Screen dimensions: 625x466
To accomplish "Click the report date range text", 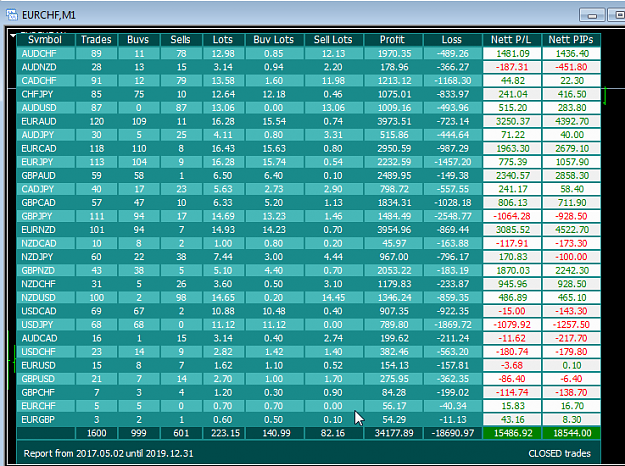I will pyautogui.click(x=108, y=454).
